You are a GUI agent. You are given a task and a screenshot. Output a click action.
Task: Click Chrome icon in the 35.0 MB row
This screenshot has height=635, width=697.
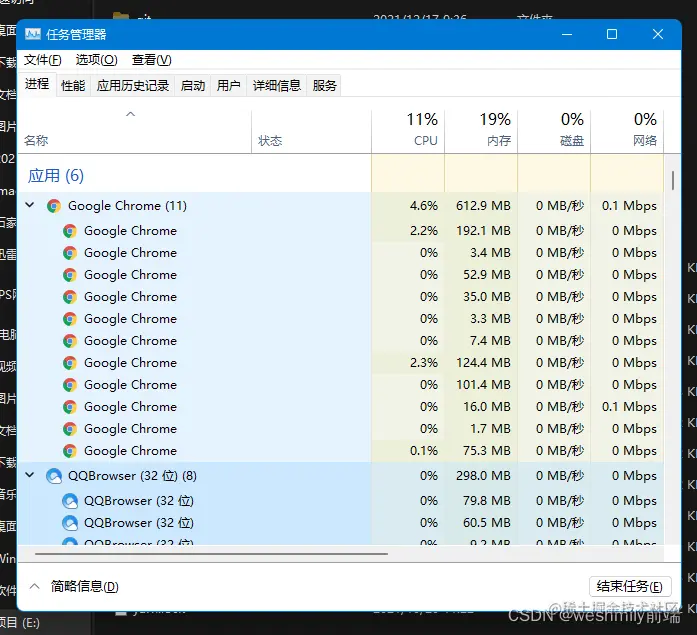[x=70, y=297]
